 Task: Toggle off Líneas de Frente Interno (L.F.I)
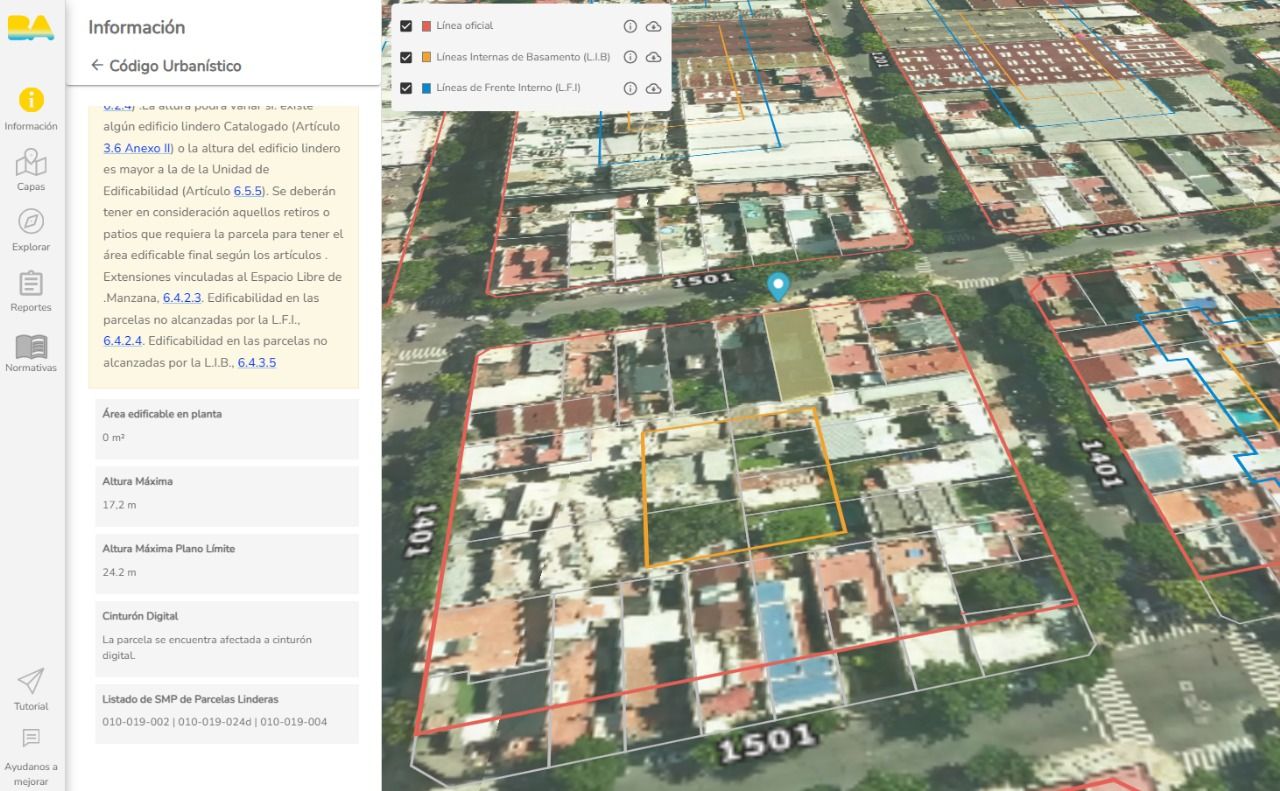pos(406,88)
